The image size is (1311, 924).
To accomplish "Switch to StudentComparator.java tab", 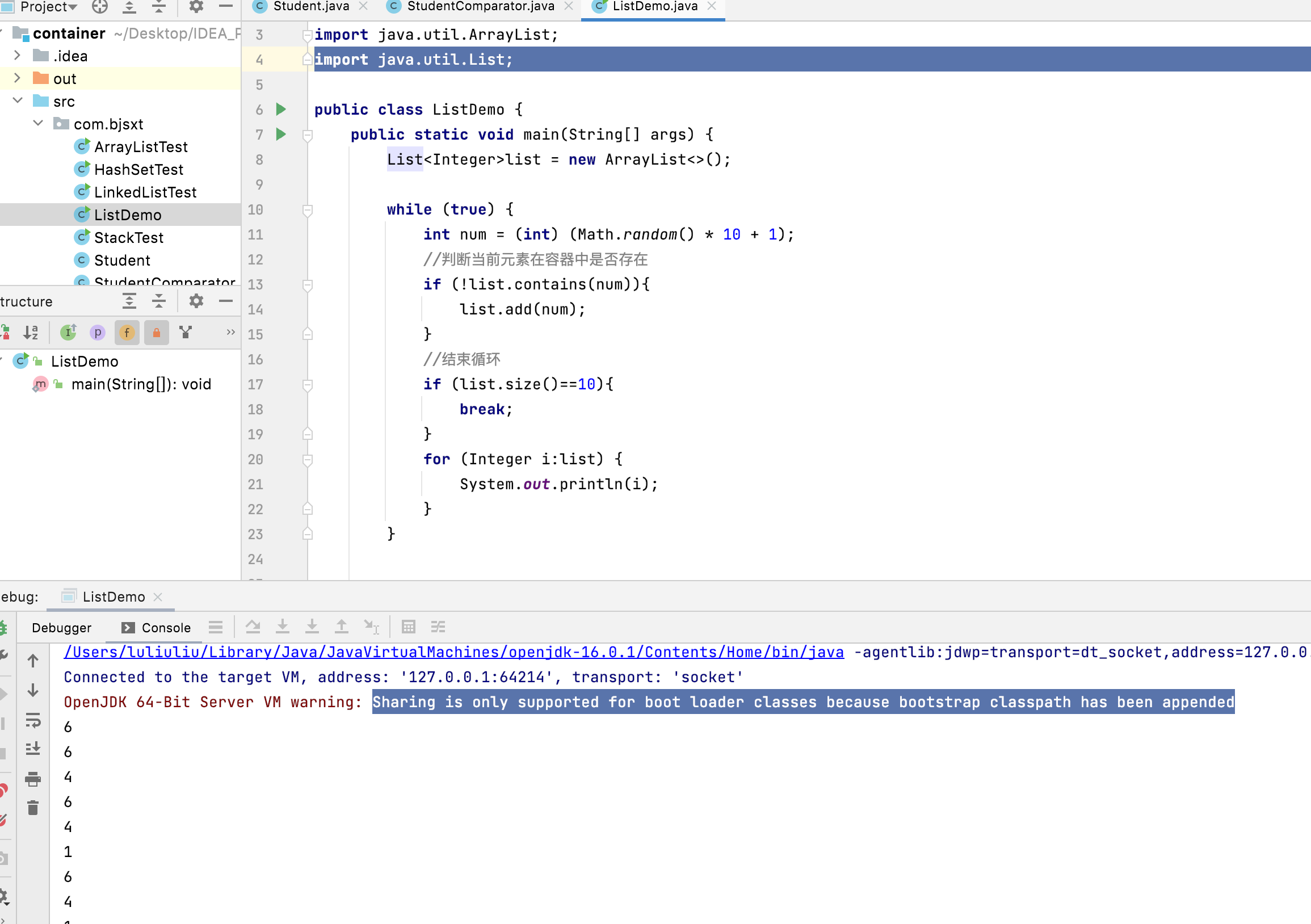I will 481,7.
